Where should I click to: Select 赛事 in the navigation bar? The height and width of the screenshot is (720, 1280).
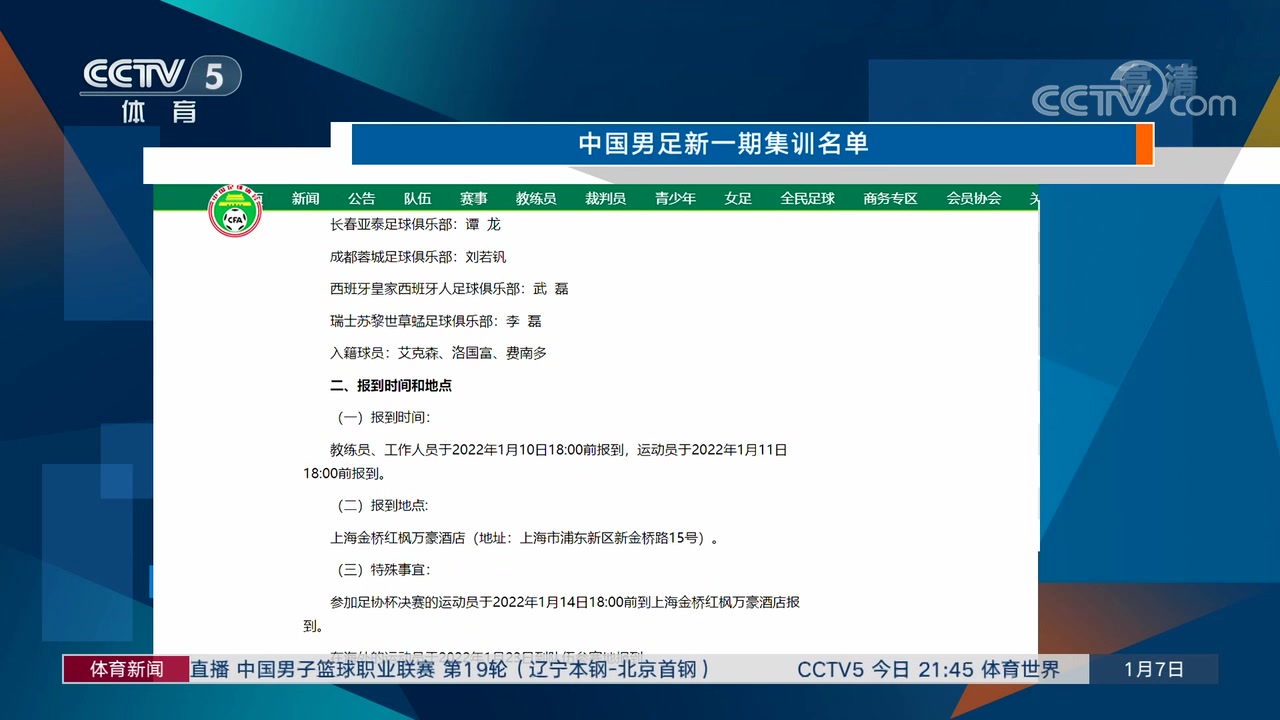coord(474,198)
